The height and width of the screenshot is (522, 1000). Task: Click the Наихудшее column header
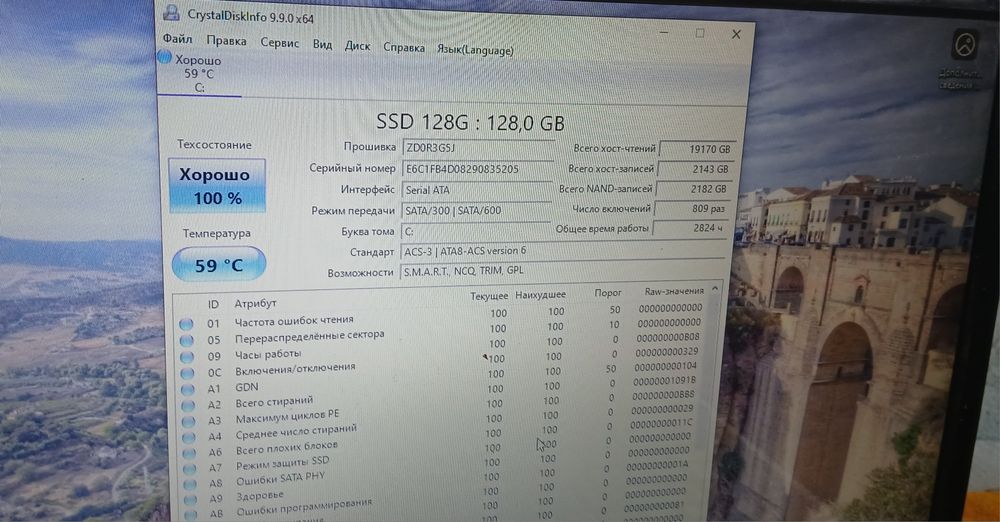pyautogui.click(x=540, y=294)
